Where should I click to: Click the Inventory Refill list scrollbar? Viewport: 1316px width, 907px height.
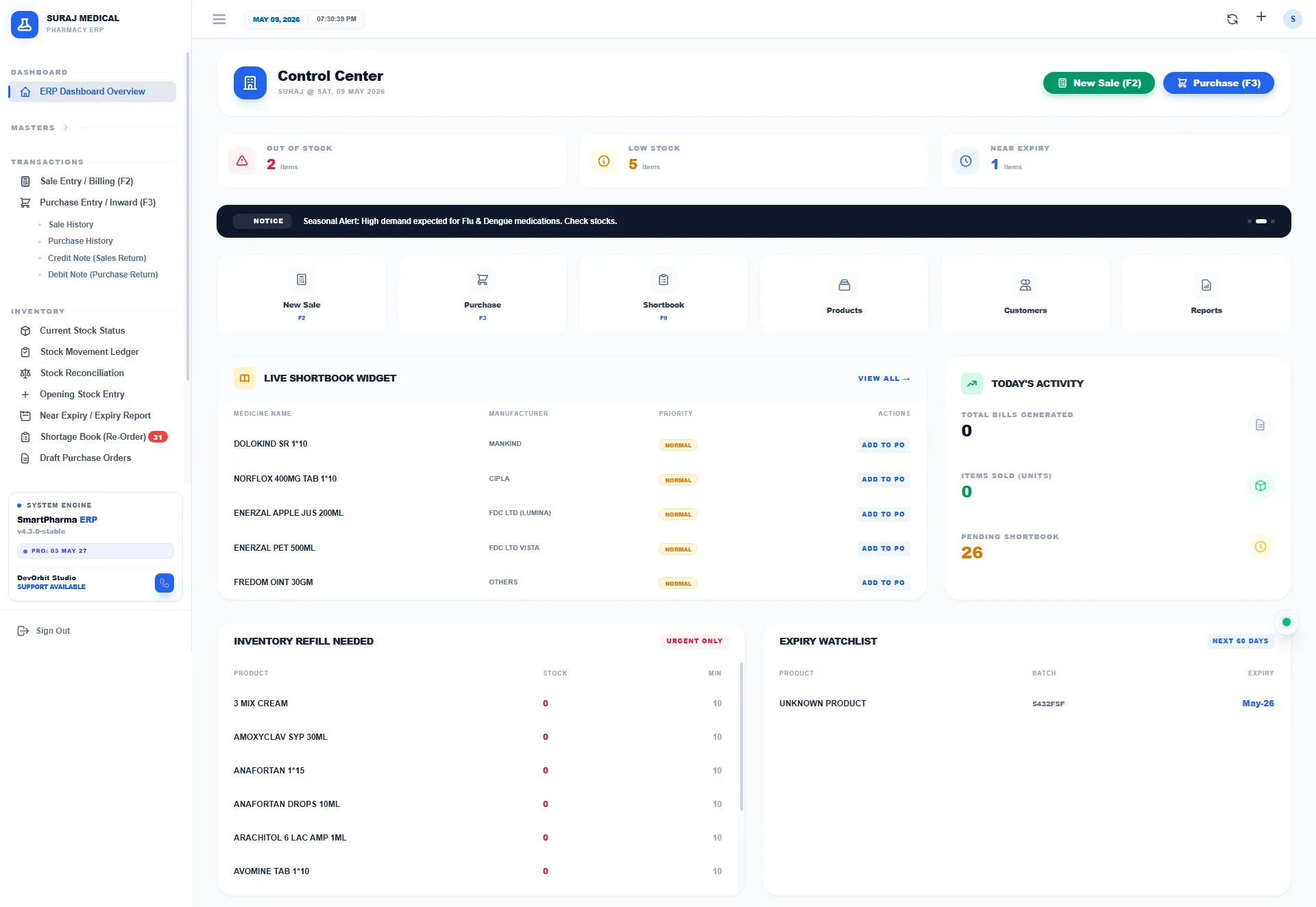(x=742, y=736)
